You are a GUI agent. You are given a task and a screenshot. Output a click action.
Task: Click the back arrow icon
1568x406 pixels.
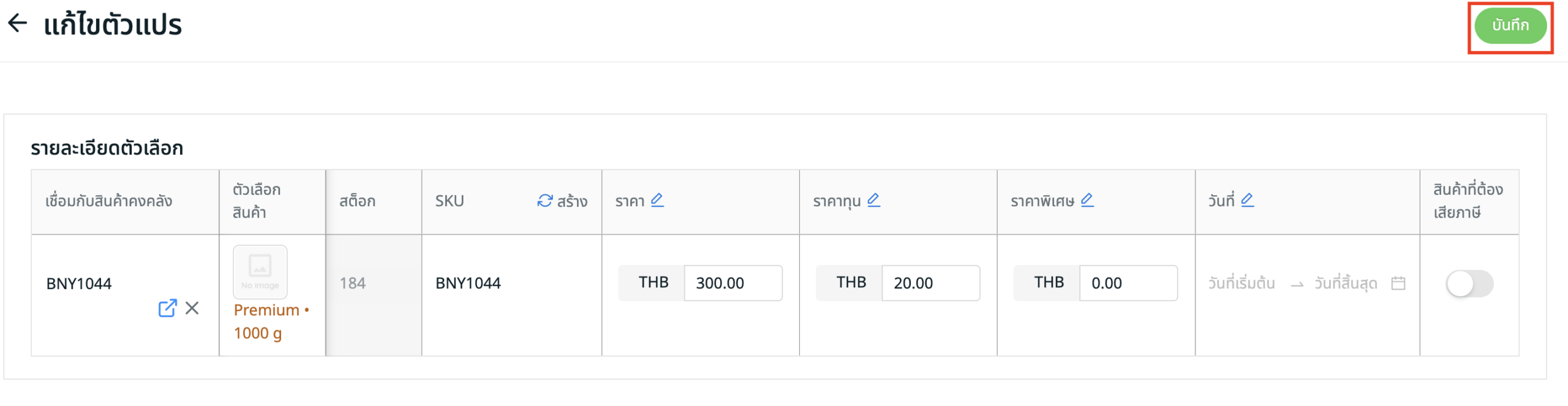tap(18, 23)
